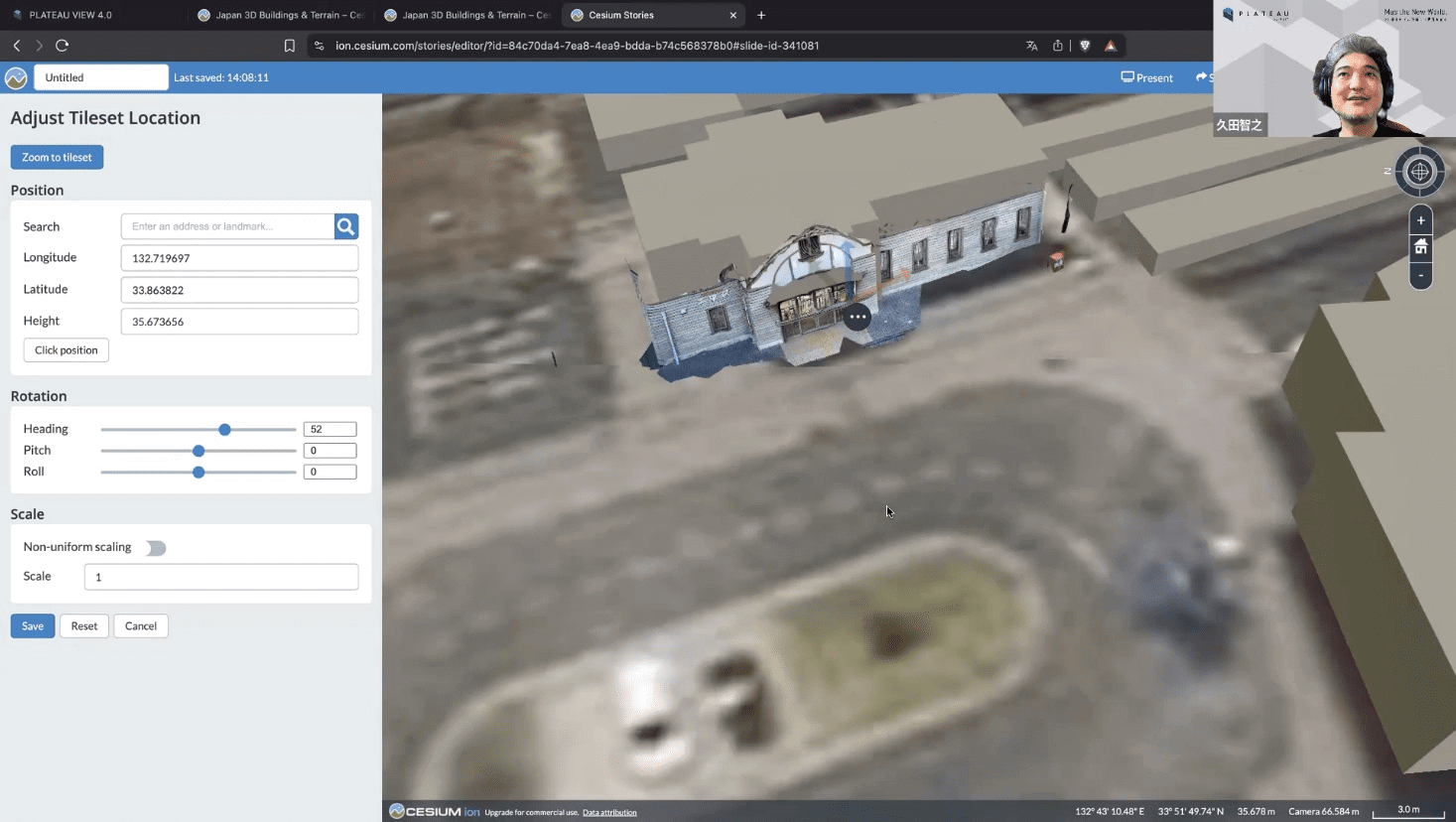
Task: Open the Data attribution link
Action: click(x=609, y=812)
